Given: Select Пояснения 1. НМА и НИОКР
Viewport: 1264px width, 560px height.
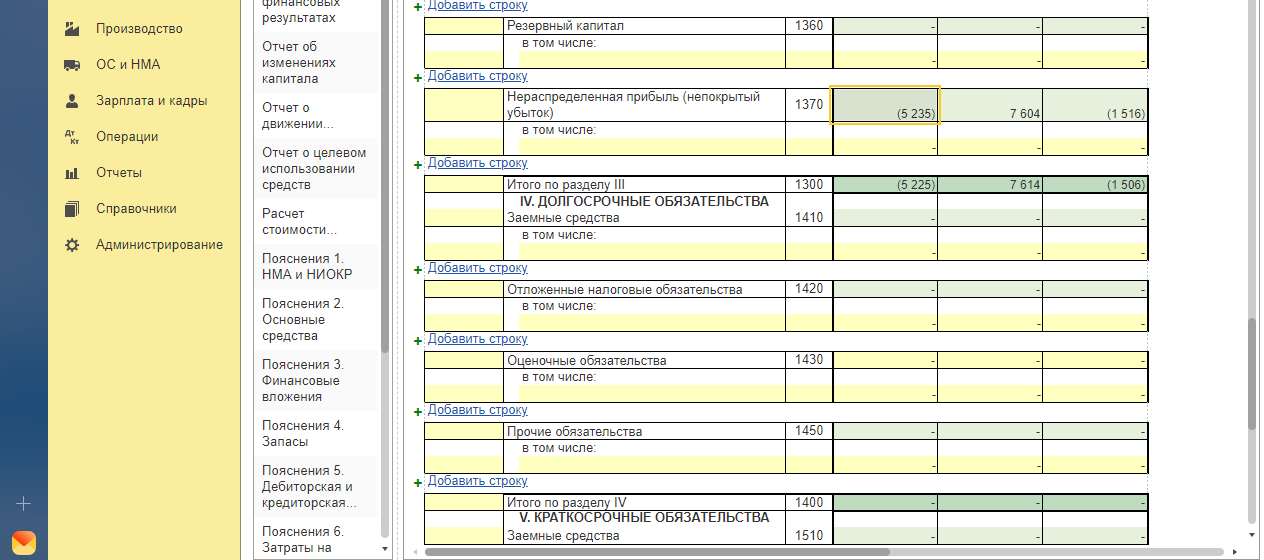Looking at the screenshot, I should pos(316,267).
